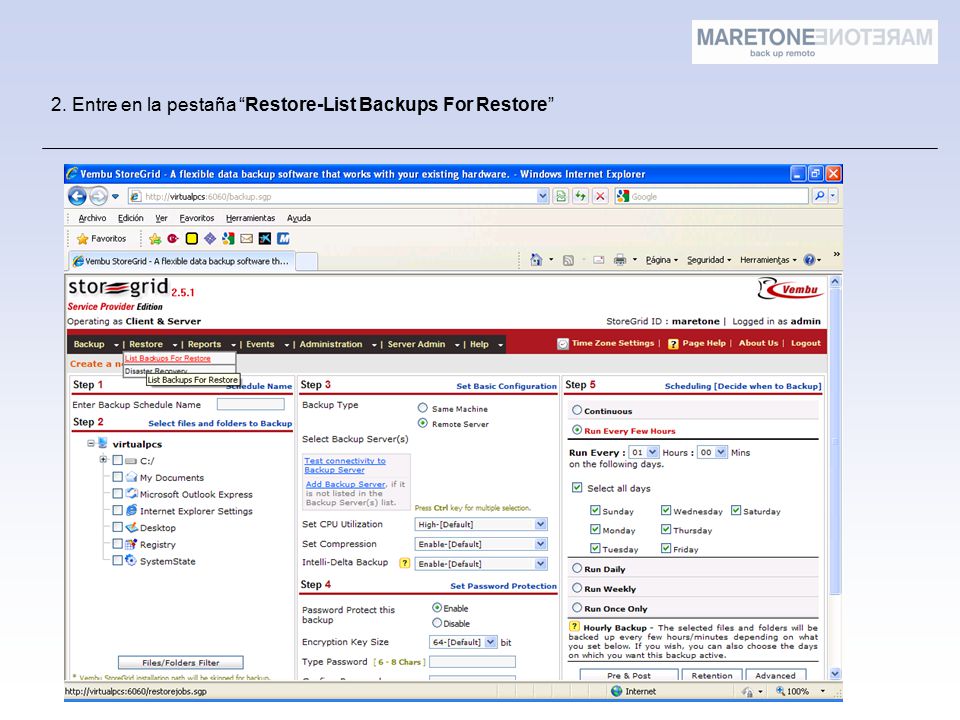
Task: Select the Continuous scheduling radio button
Action: 577,410
